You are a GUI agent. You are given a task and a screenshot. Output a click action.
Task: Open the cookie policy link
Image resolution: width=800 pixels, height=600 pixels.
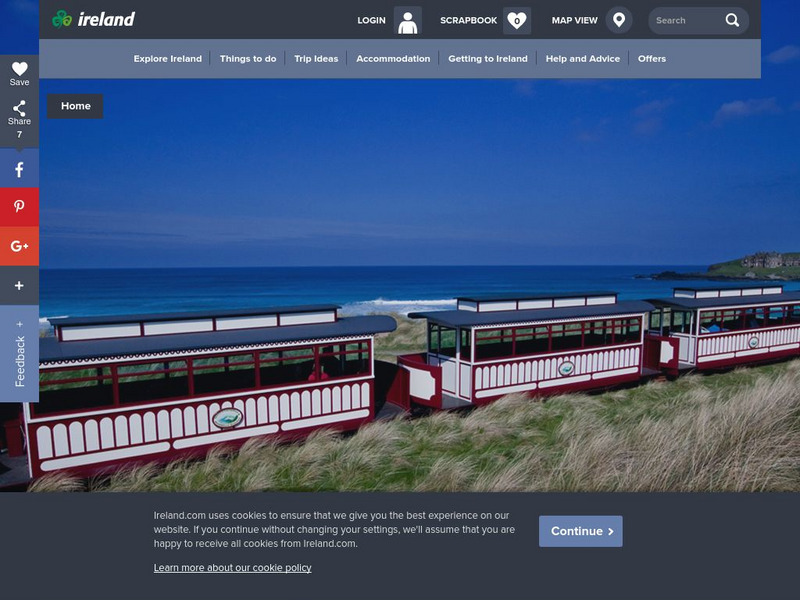tap(230, 567)
